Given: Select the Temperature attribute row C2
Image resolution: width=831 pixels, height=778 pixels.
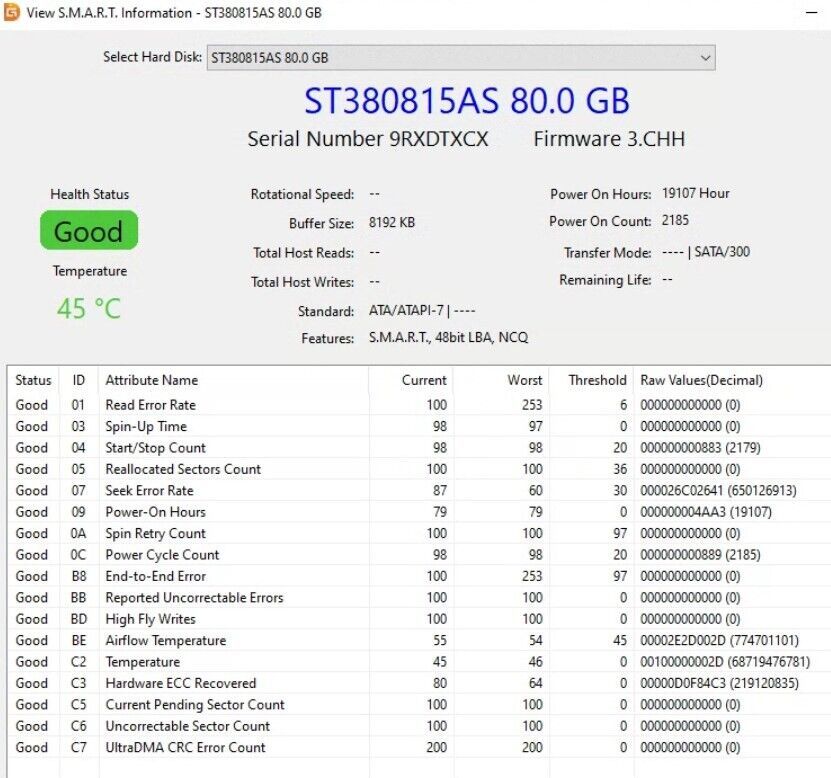Looking at the screenshot, I should (419, 662).
